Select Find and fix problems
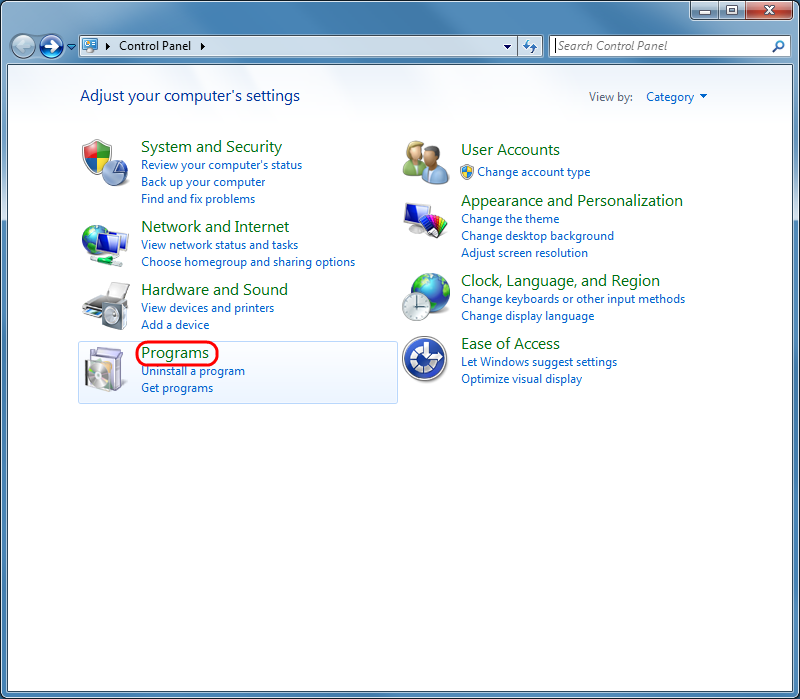 [x=198, y=199]
